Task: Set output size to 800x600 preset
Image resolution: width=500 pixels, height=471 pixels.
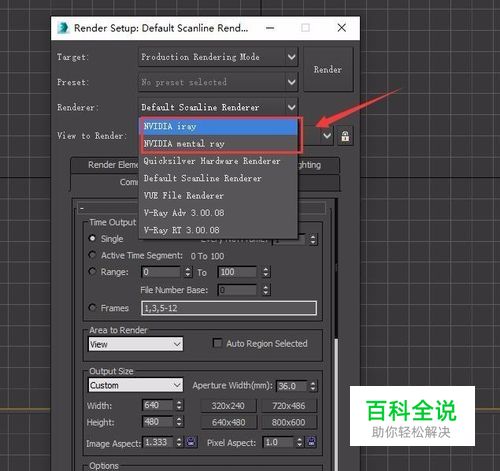Action: pos(289,422)
